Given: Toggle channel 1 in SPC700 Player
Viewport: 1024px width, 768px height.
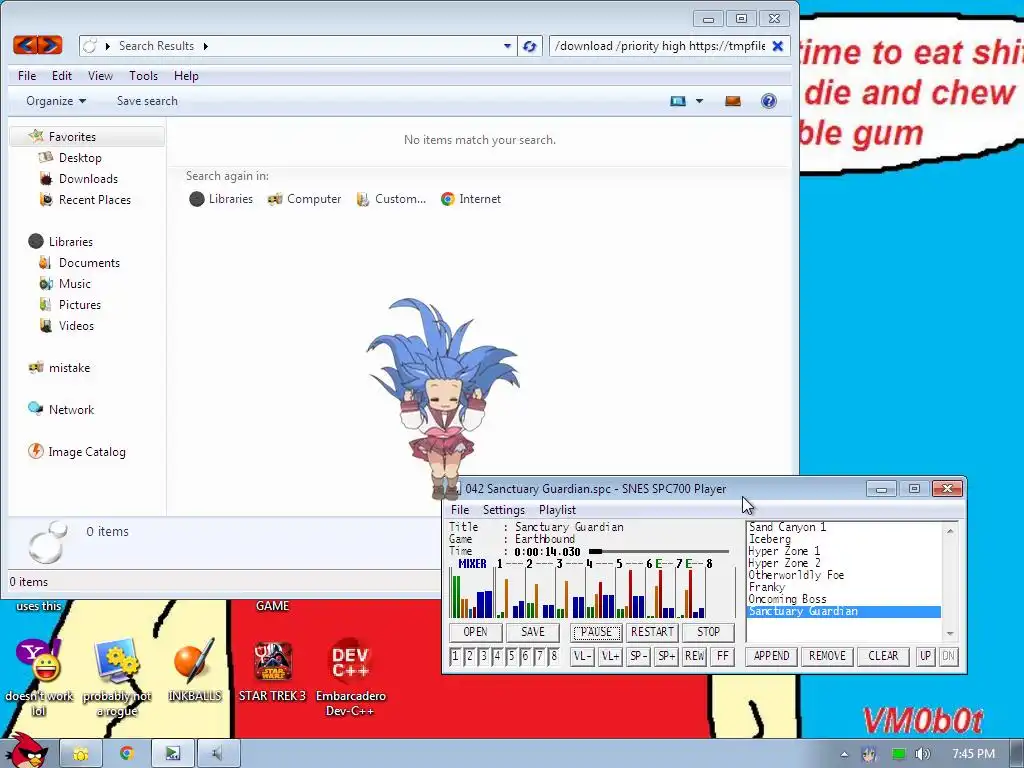Looking at the screenshot, I should pos(455,656).
